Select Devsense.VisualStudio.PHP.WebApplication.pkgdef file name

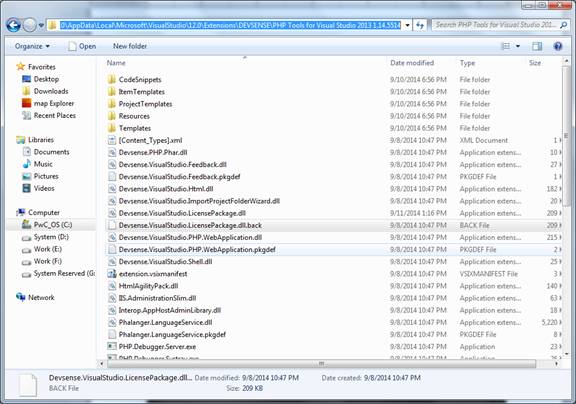197,249
